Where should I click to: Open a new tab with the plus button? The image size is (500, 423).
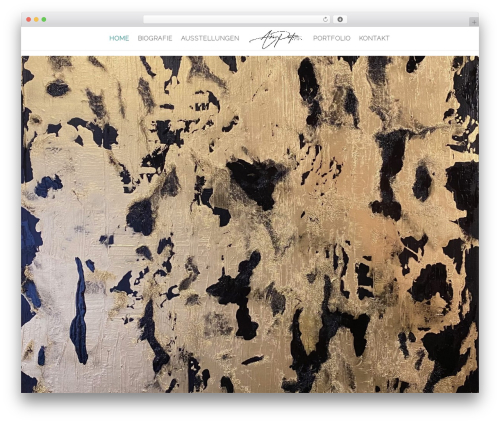pos(474,22)
